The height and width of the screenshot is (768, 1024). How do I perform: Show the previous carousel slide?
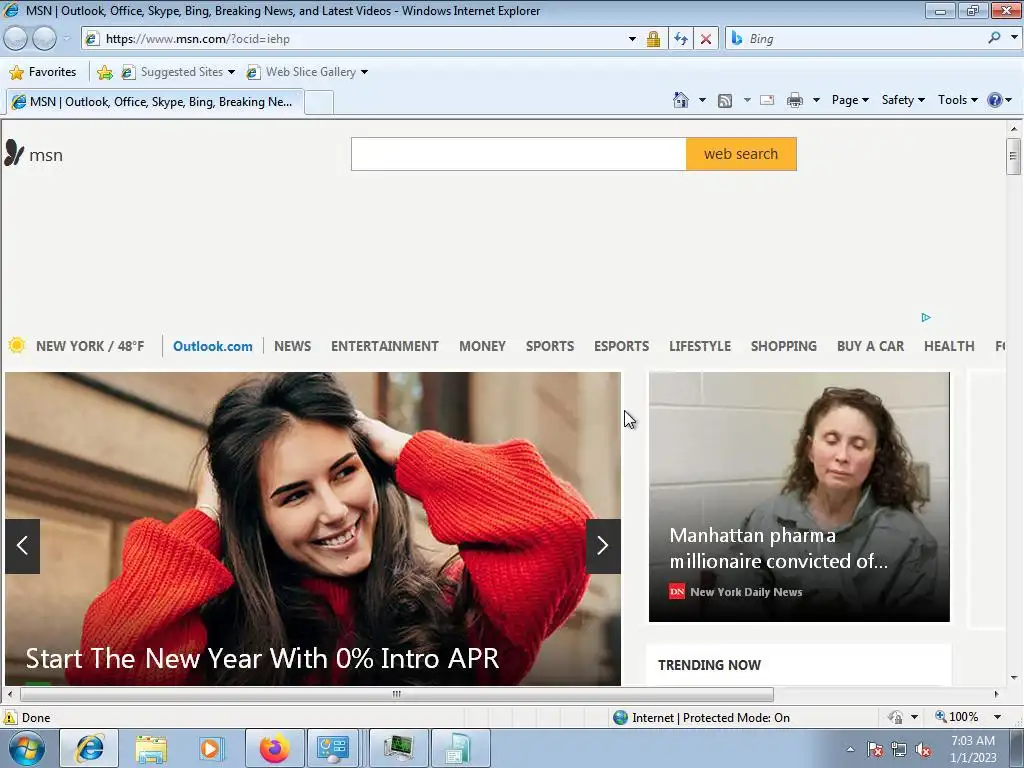tap(23, 546)
